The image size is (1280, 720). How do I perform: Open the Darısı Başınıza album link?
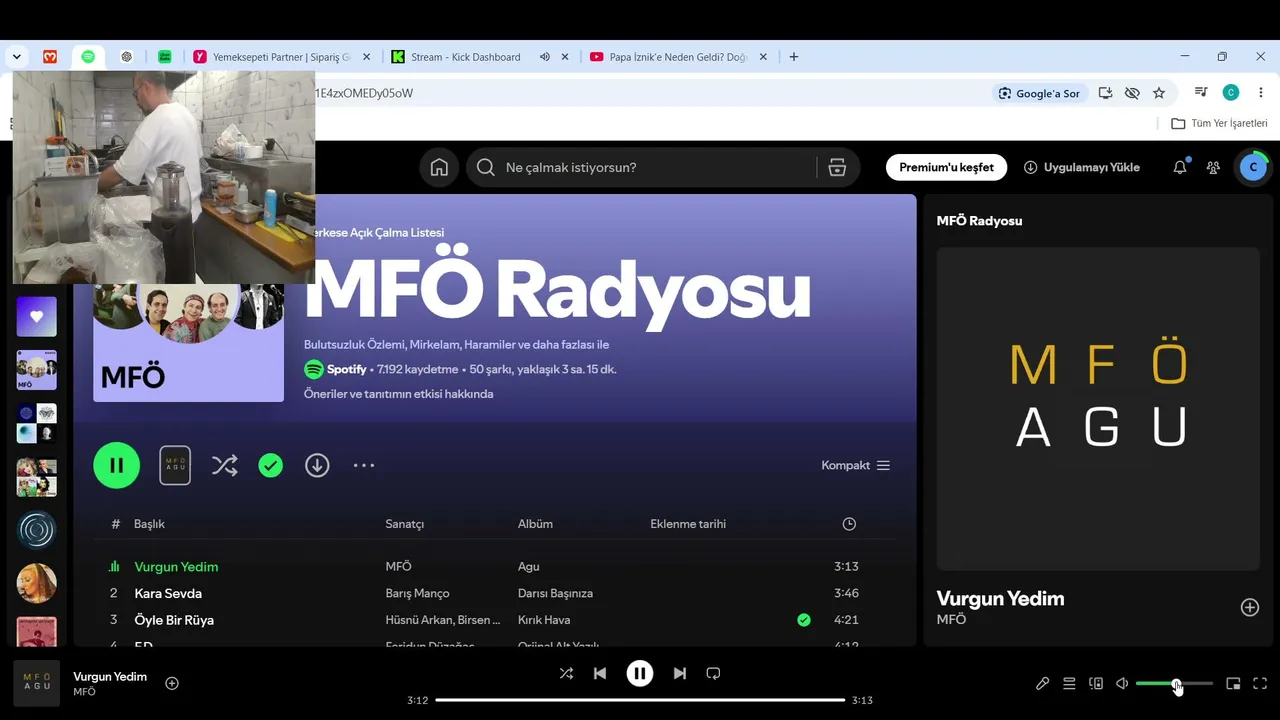(555, 593)
